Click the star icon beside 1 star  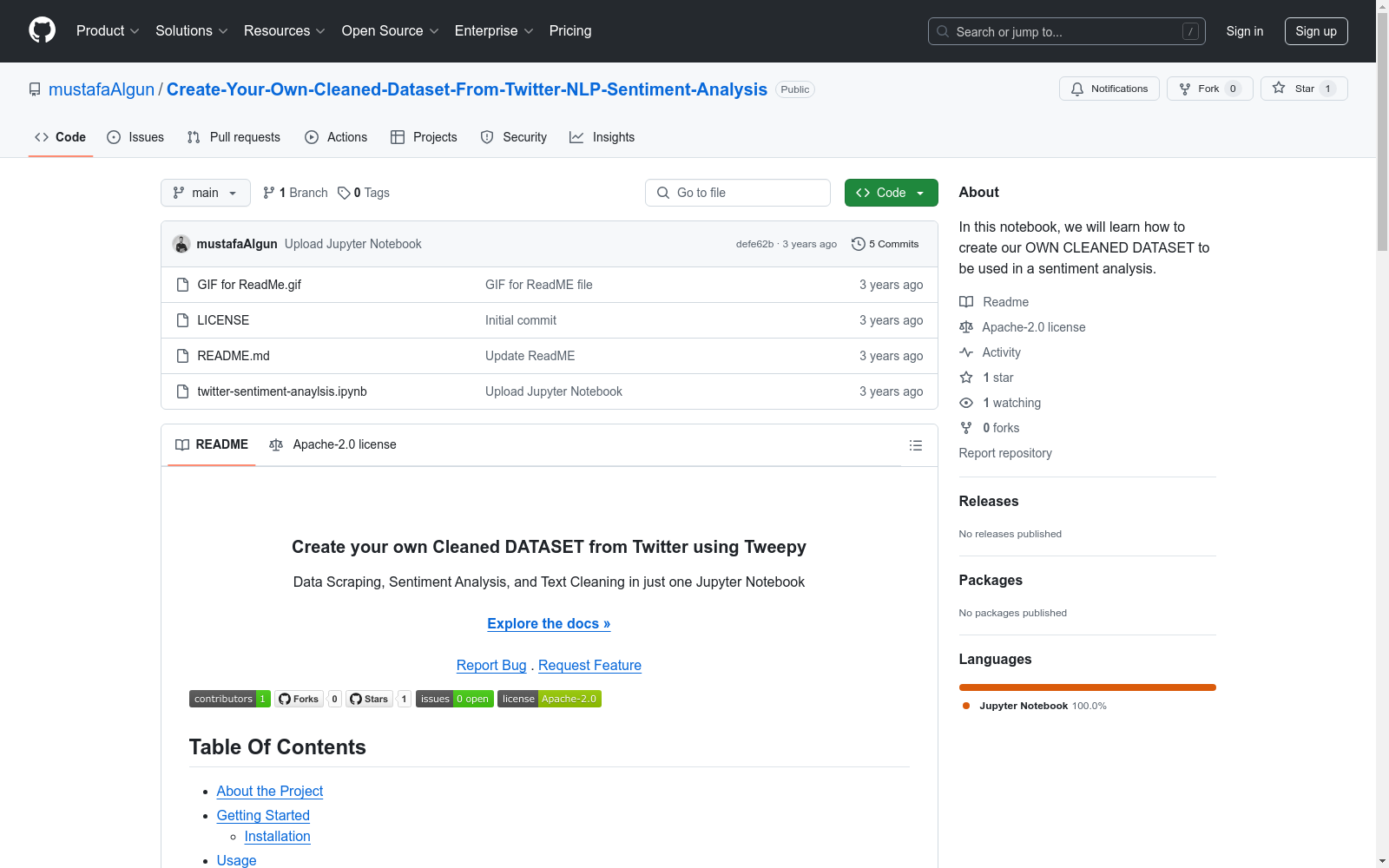[x=966, y=378]
